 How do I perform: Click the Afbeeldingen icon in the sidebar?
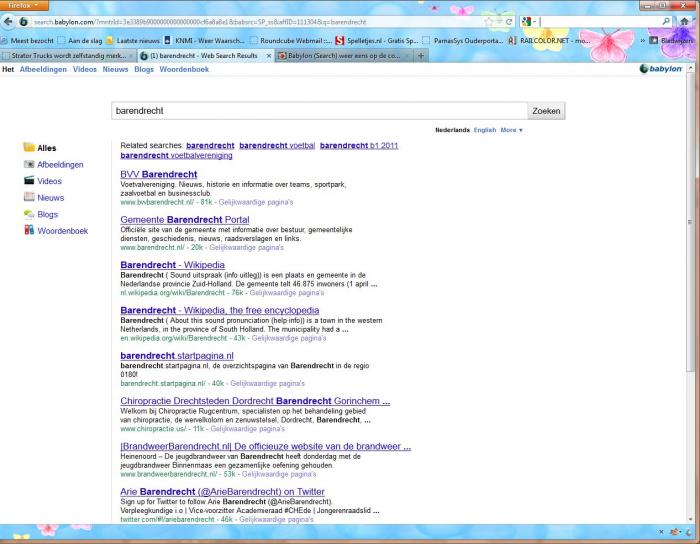tap(29, 164)
